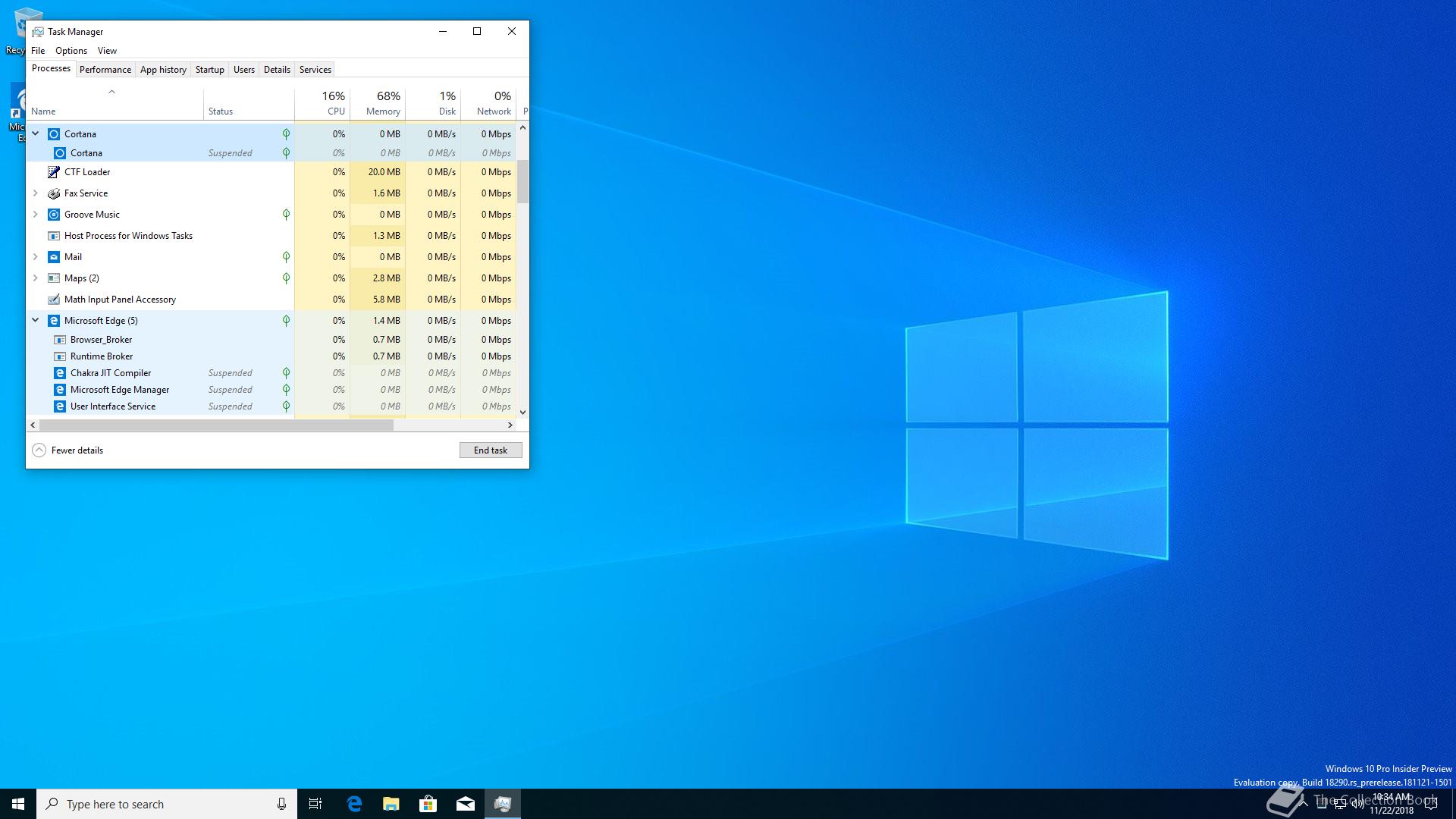Click the Type here to search box
This screenshot has height=819, width=1456.
pos(167,804)
